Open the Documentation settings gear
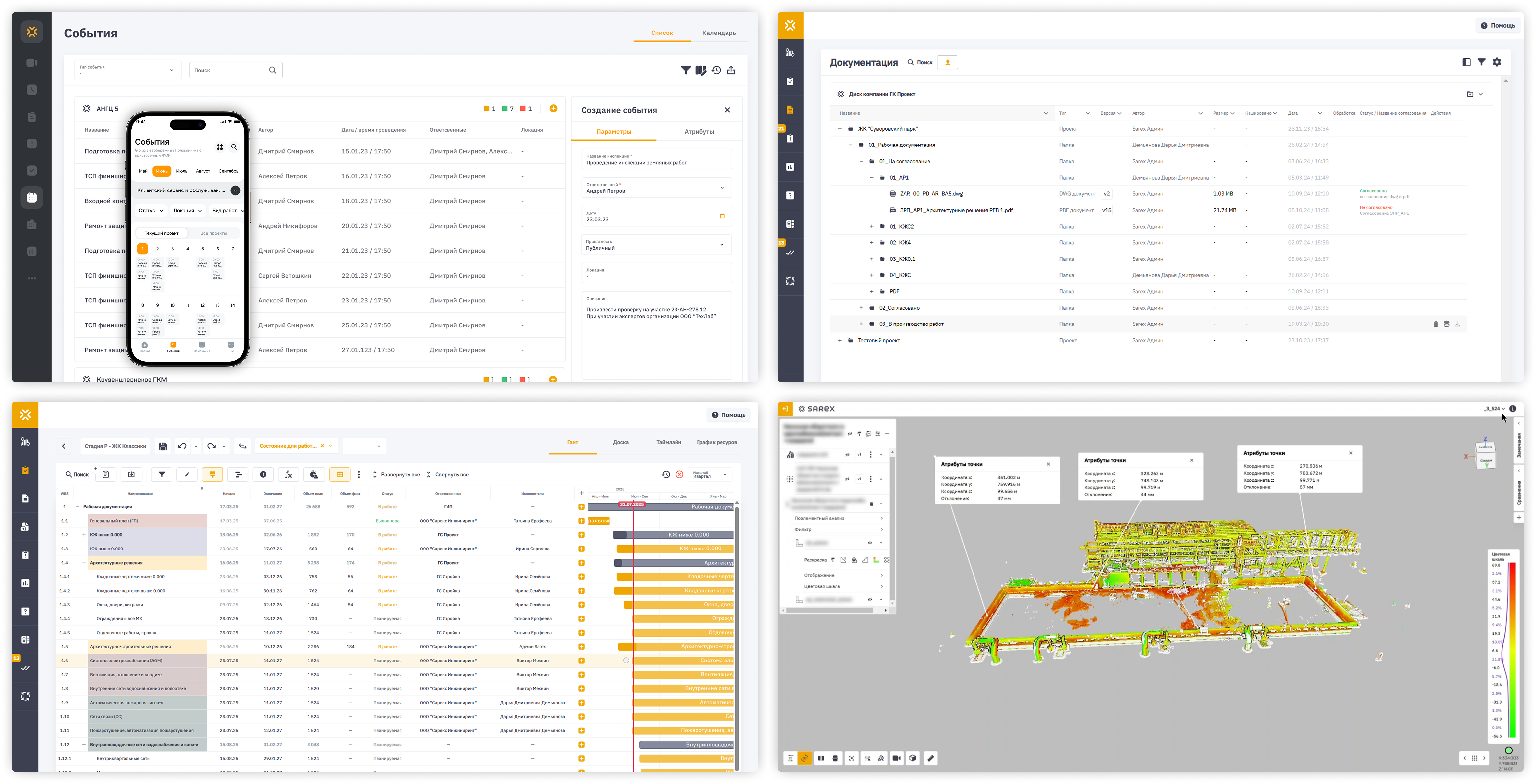 pyautogui.click(x=1497, y=62)
